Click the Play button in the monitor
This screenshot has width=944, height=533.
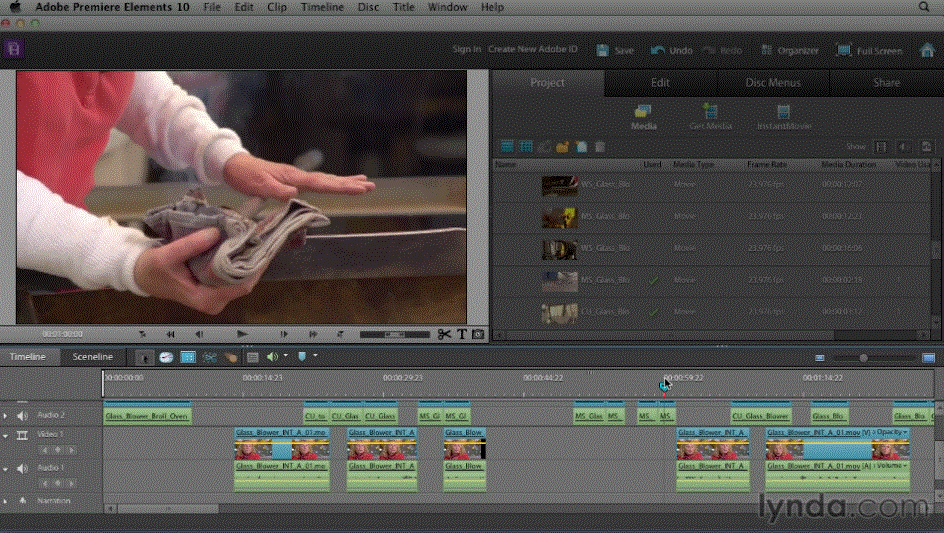click(x=242, y=334)
